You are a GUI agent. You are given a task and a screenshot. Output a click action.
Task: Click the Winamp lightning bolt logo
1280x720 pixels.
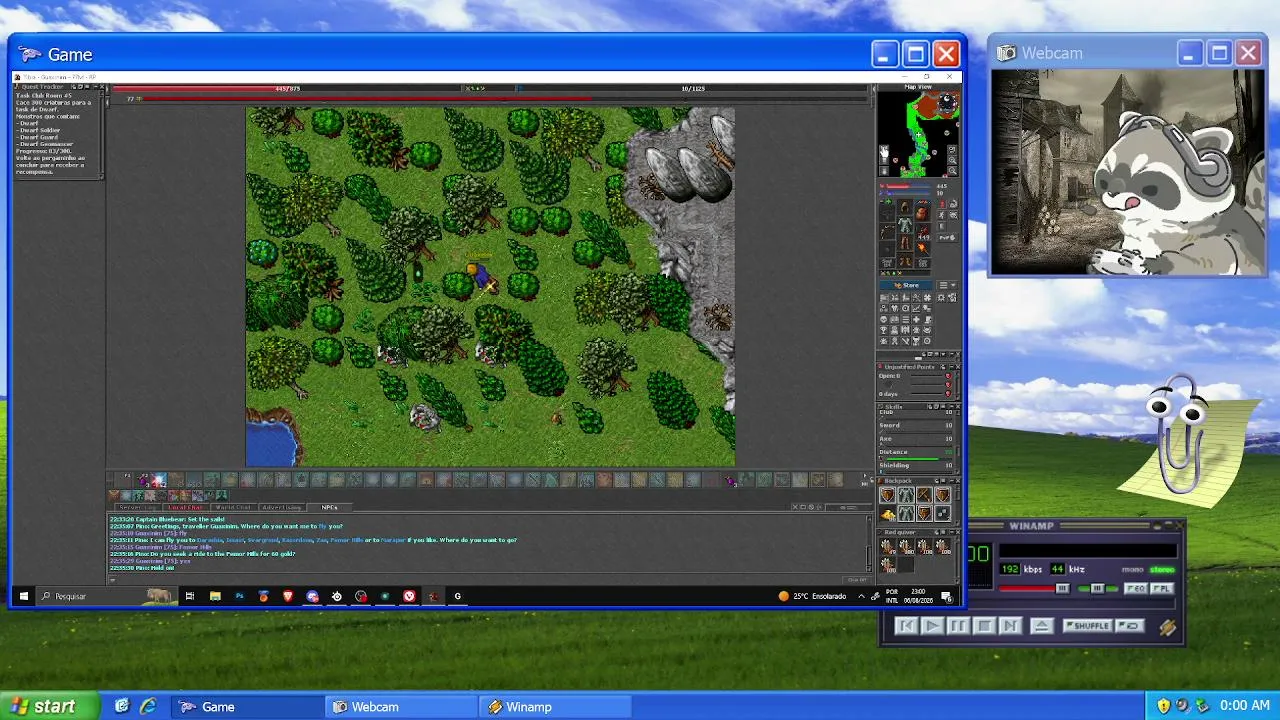coord(1167,627)
